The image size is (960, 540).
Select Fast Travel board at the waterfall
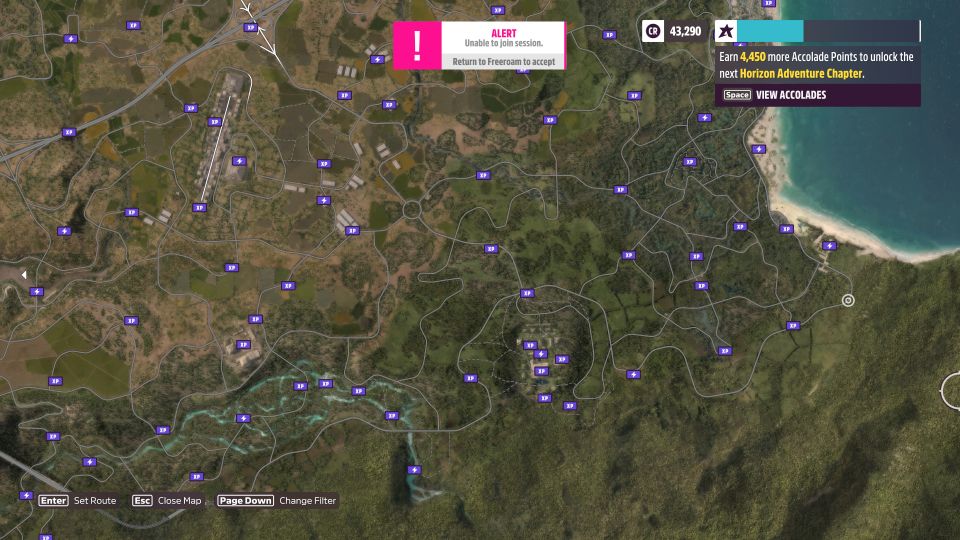[414, 470]
